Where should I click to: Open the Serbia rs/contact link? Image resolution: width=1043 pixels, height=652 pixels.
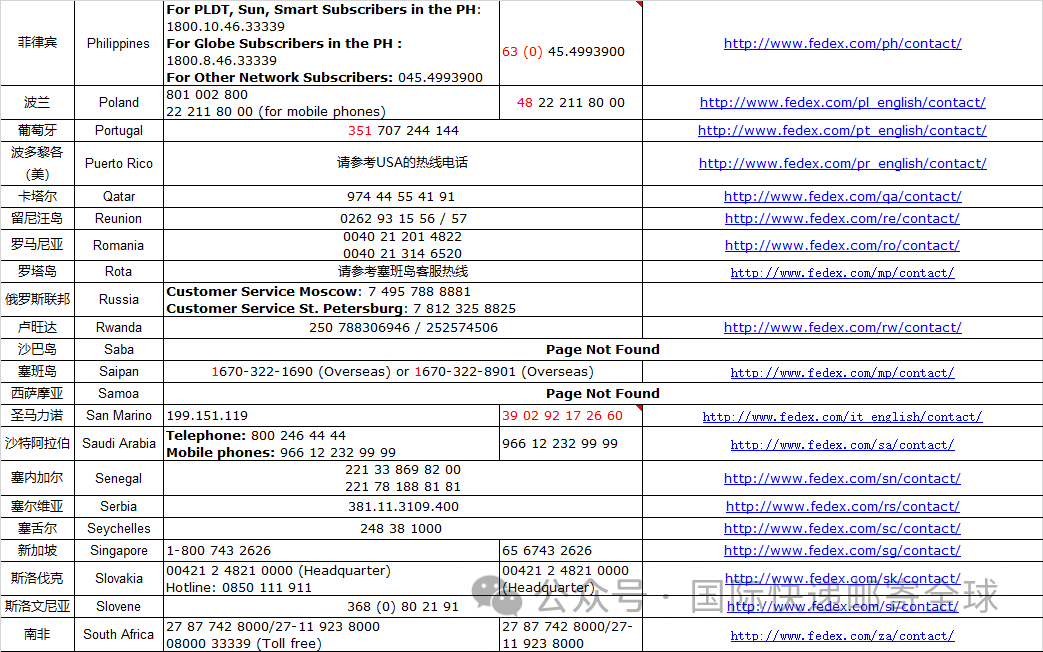842,506
